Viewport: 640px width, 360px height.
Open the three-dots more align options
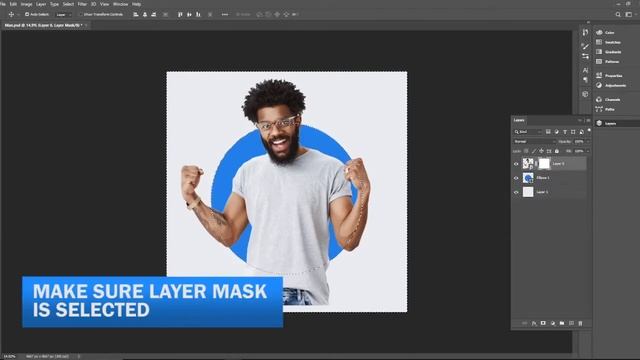click(x=225, y=14)
